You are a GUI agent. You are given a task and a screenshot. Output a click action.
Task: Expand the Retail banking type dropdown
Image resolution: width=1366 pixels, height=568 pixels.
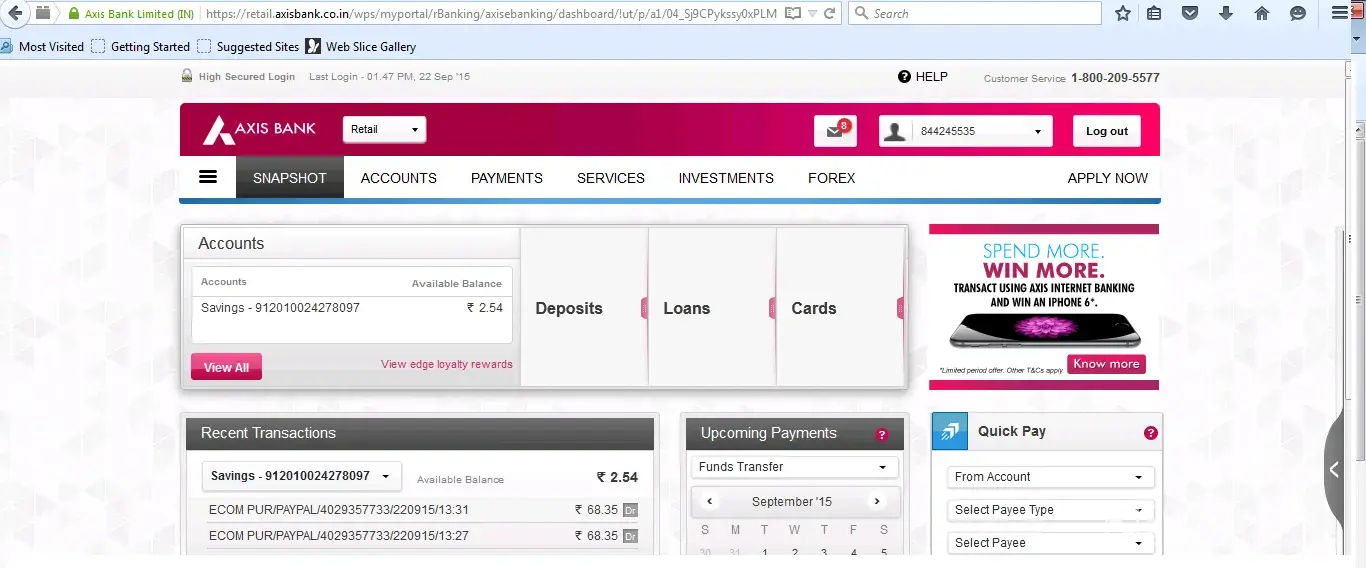[384, 130]
